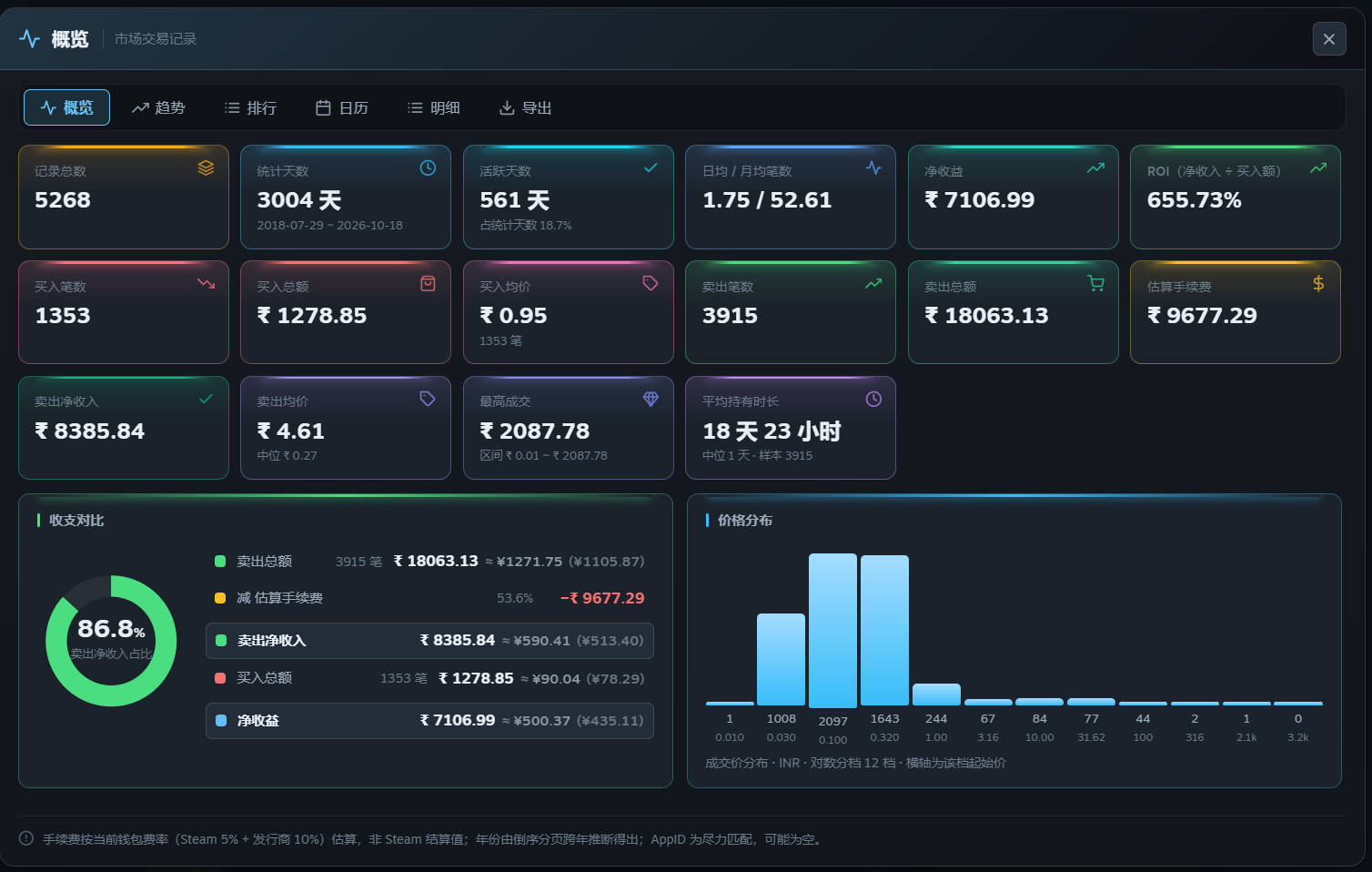
Task: Select the 概览 tab
Action: pyautogui.click(x=66, y=107)
